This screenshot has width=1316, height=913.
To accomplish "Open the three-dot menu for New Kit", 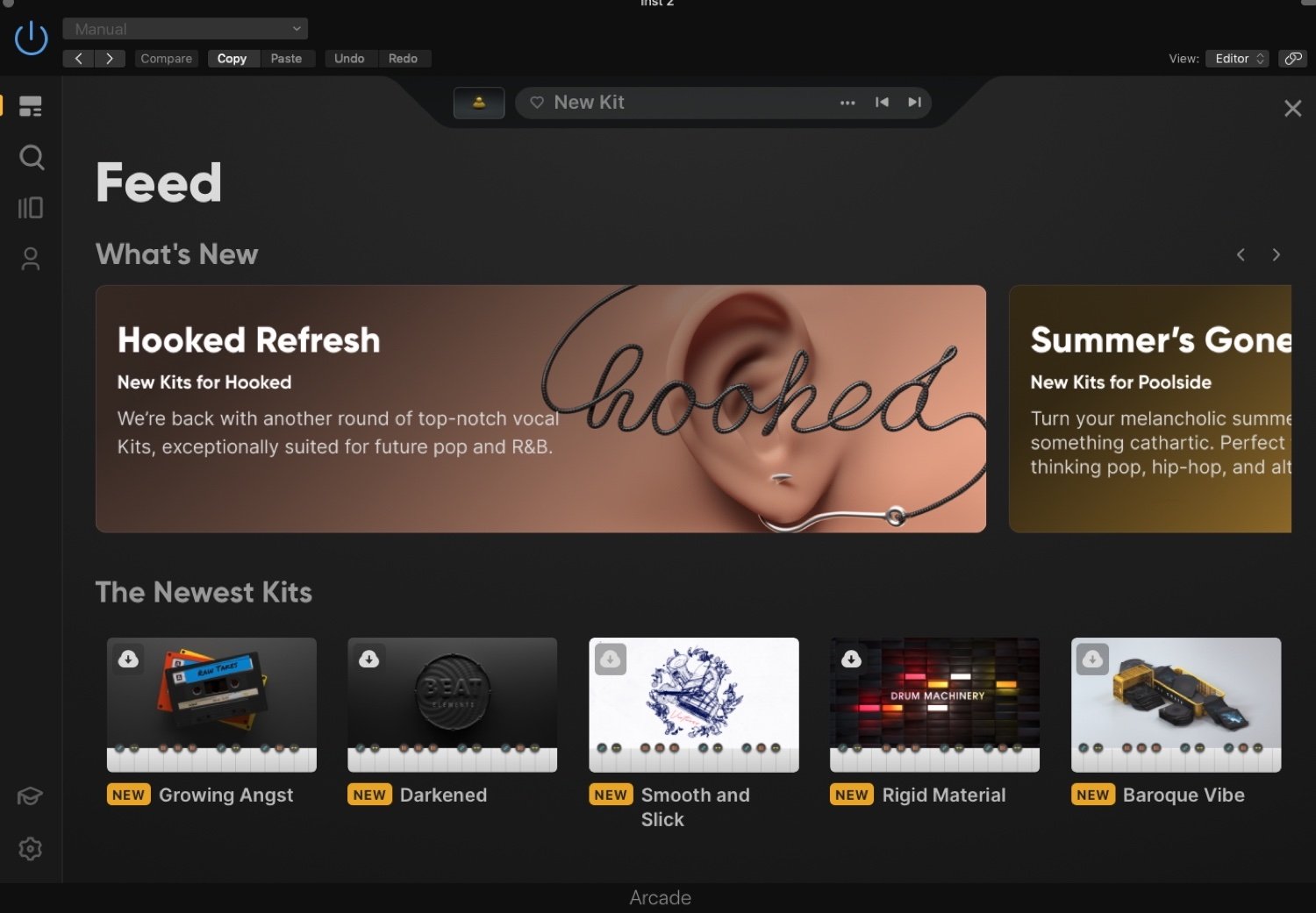I will (848, 103).
